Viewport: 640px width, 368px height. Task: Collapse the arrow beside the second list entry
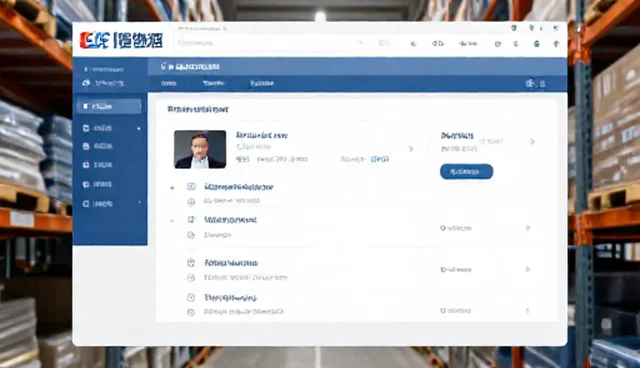point(172,221)
